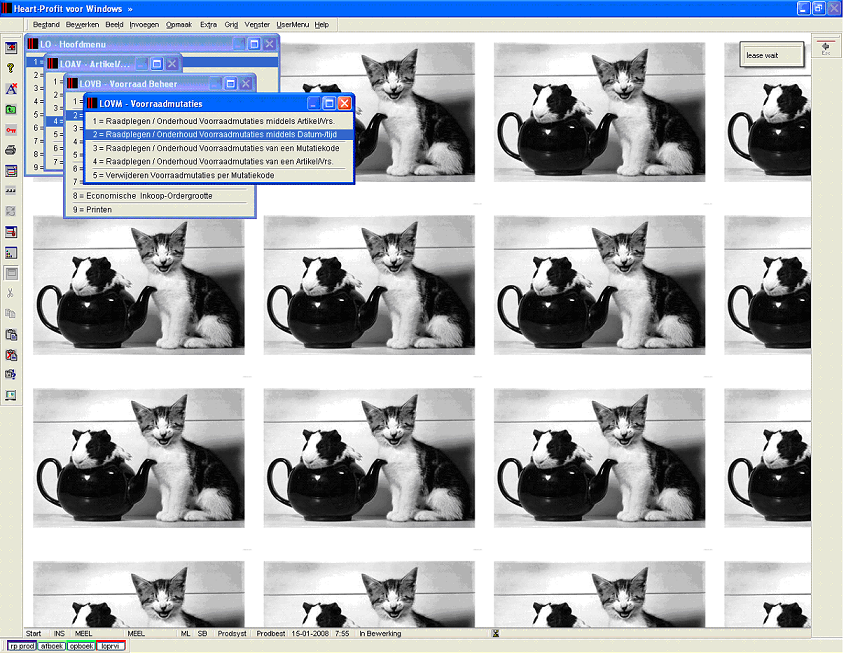Image resolution: width=843 pixels, height=653 pixels.
Task: Click the clipboard with question mark icon
Action: (11, 375)
